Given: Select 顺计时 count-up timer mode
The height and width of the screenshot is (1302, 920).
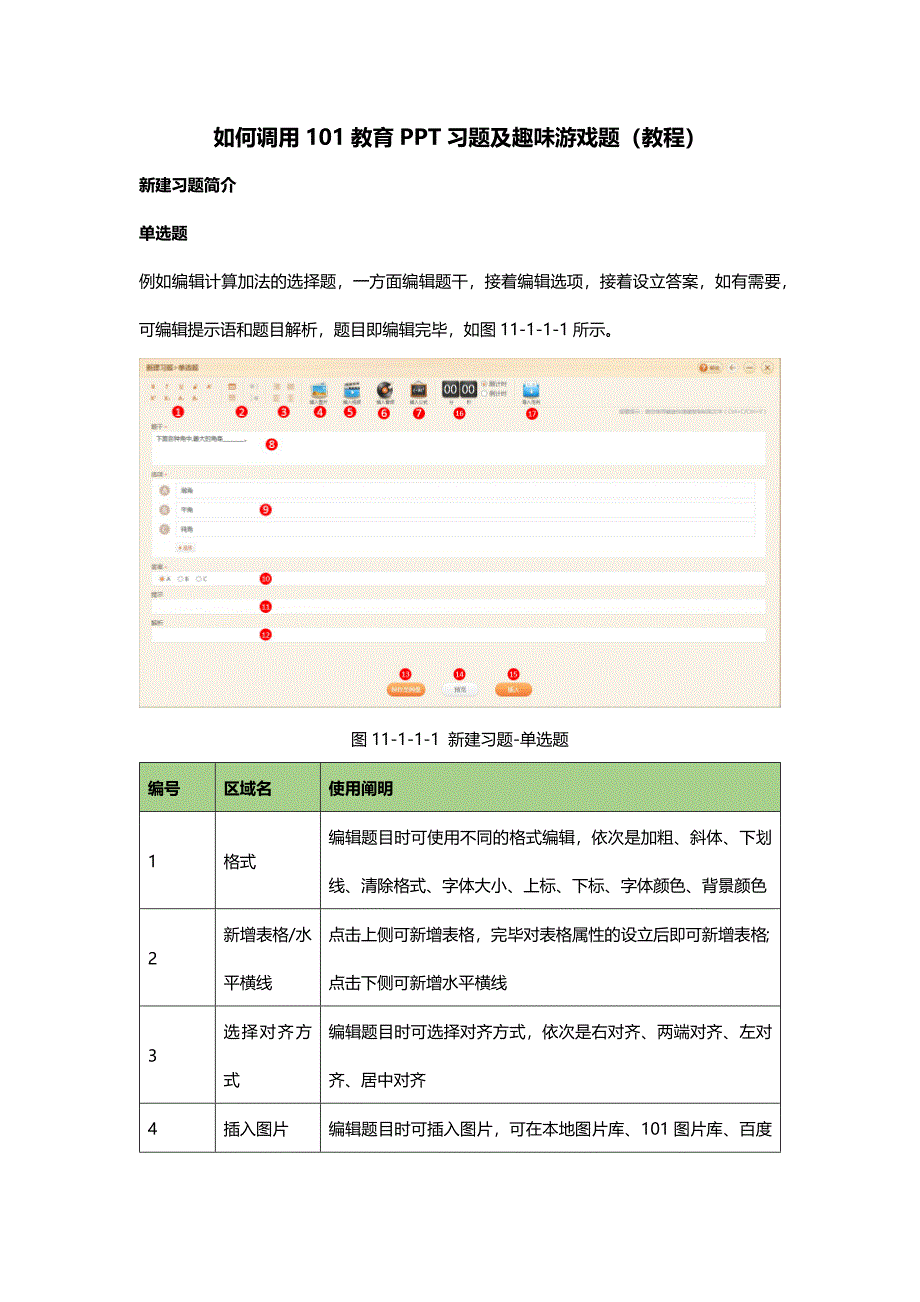Looking at the screenshot, I should (483, 383).
